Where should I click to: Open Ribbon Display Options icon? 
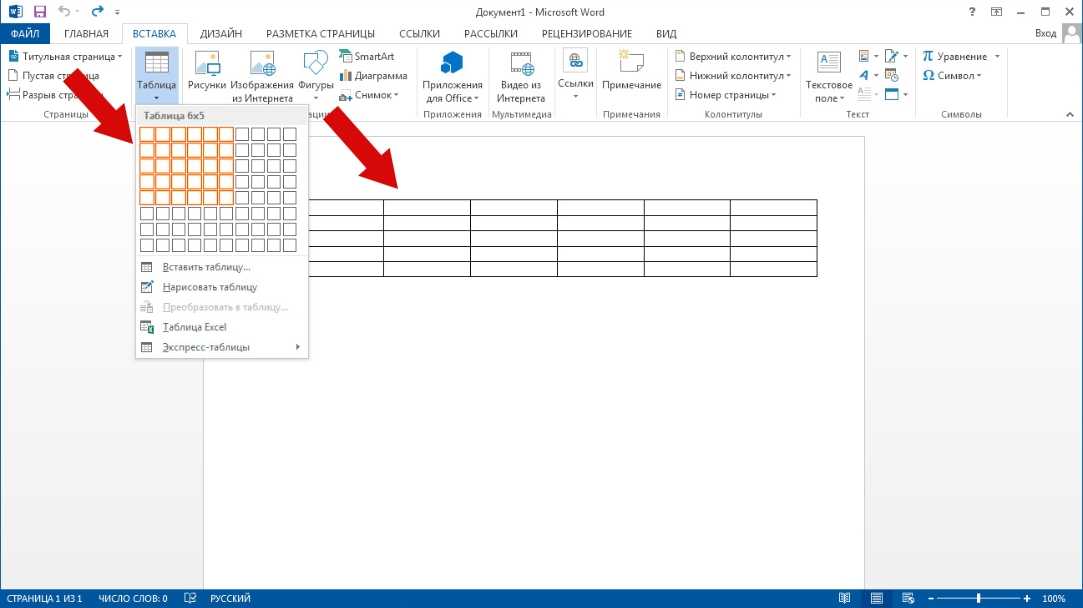point(996,12)
